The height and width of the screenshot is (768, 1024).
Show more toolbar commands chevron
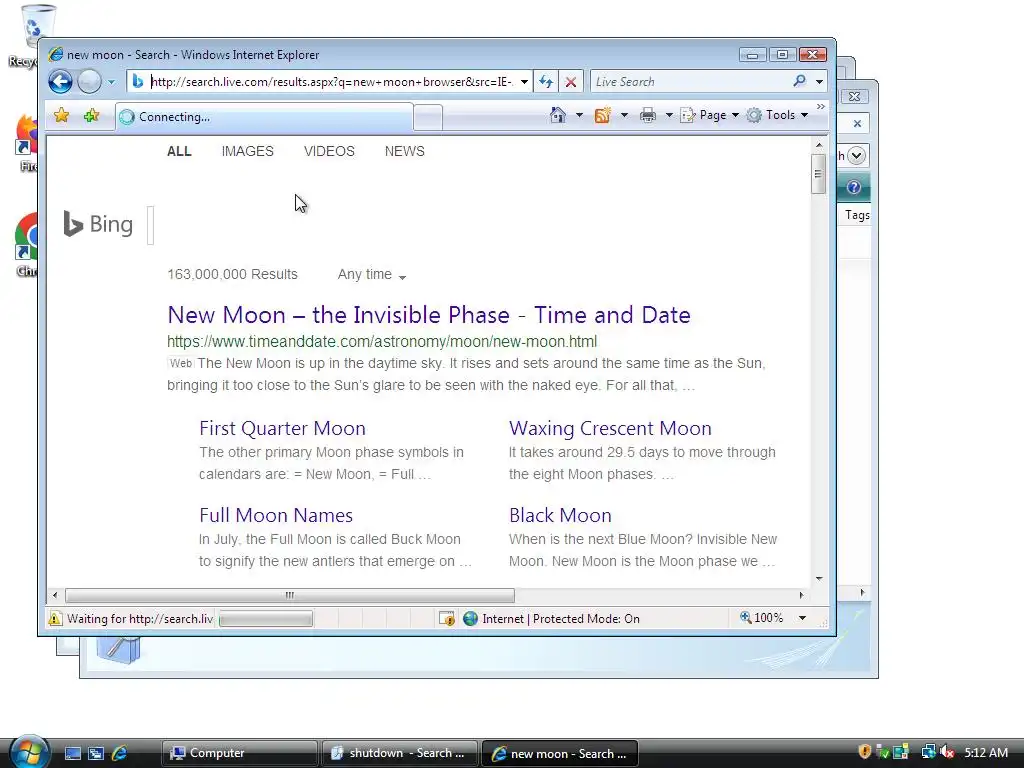[x=821, y=106]
